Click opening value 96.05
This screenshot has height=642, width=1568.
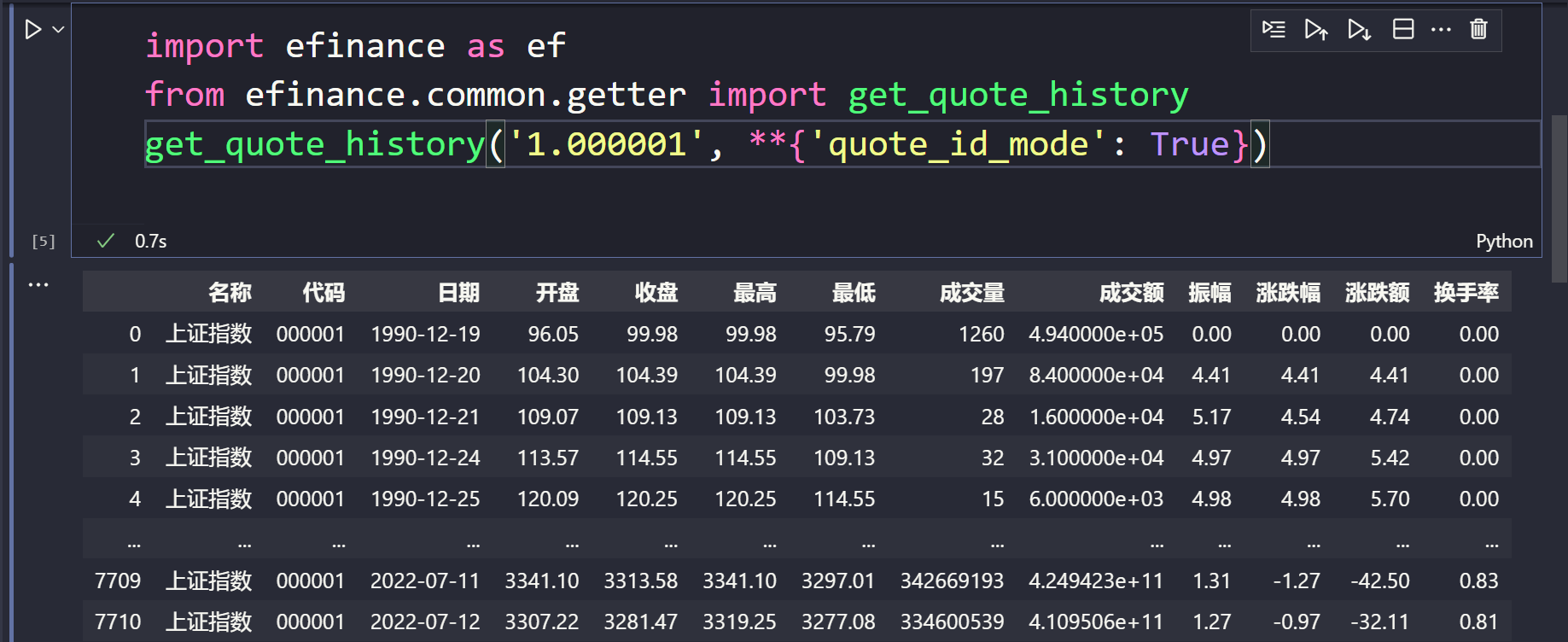pyautogui.click(x=553, y=334)
